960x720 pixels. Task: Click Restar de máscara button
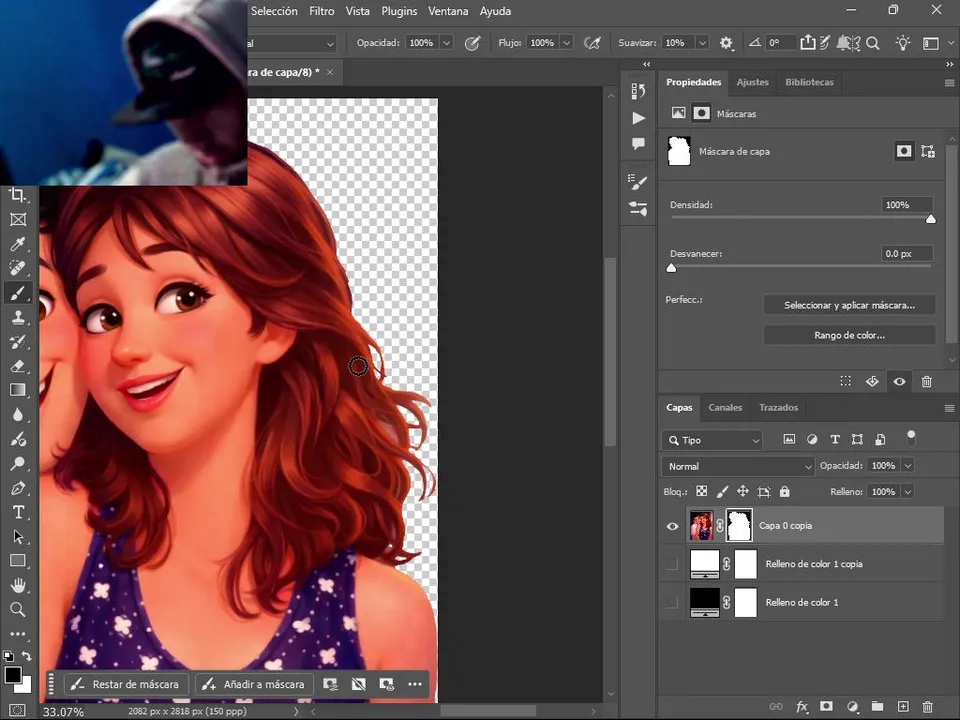(x=124, y=684)
